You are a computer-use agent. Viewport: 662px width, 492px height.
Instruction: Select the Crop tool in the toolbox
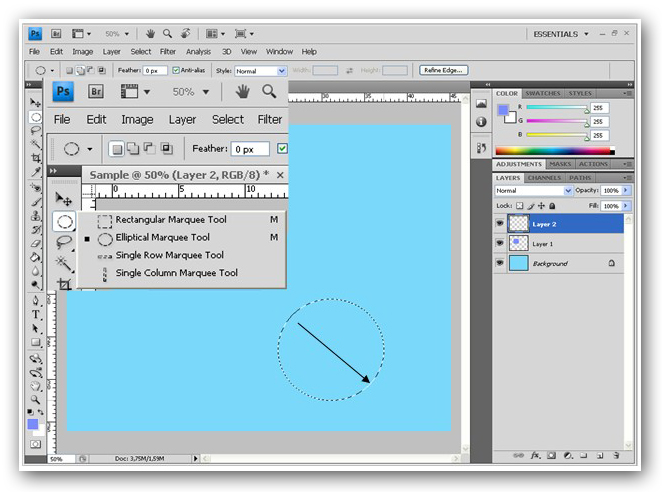coord(36,157)
